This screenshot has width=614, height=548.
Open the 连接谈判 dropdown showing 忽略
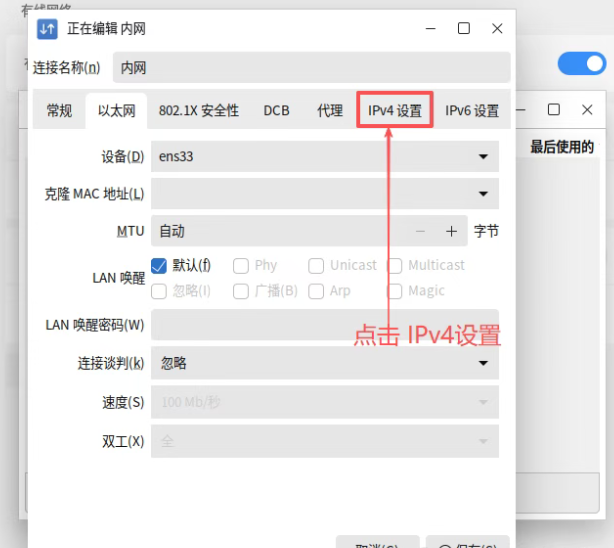[x=324, y=363]
